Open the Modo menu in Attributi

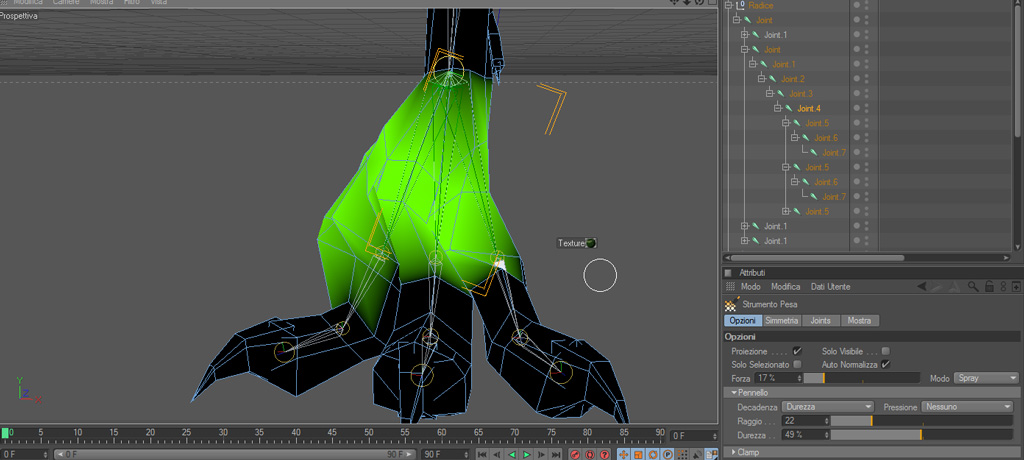(x=750, y=287)
